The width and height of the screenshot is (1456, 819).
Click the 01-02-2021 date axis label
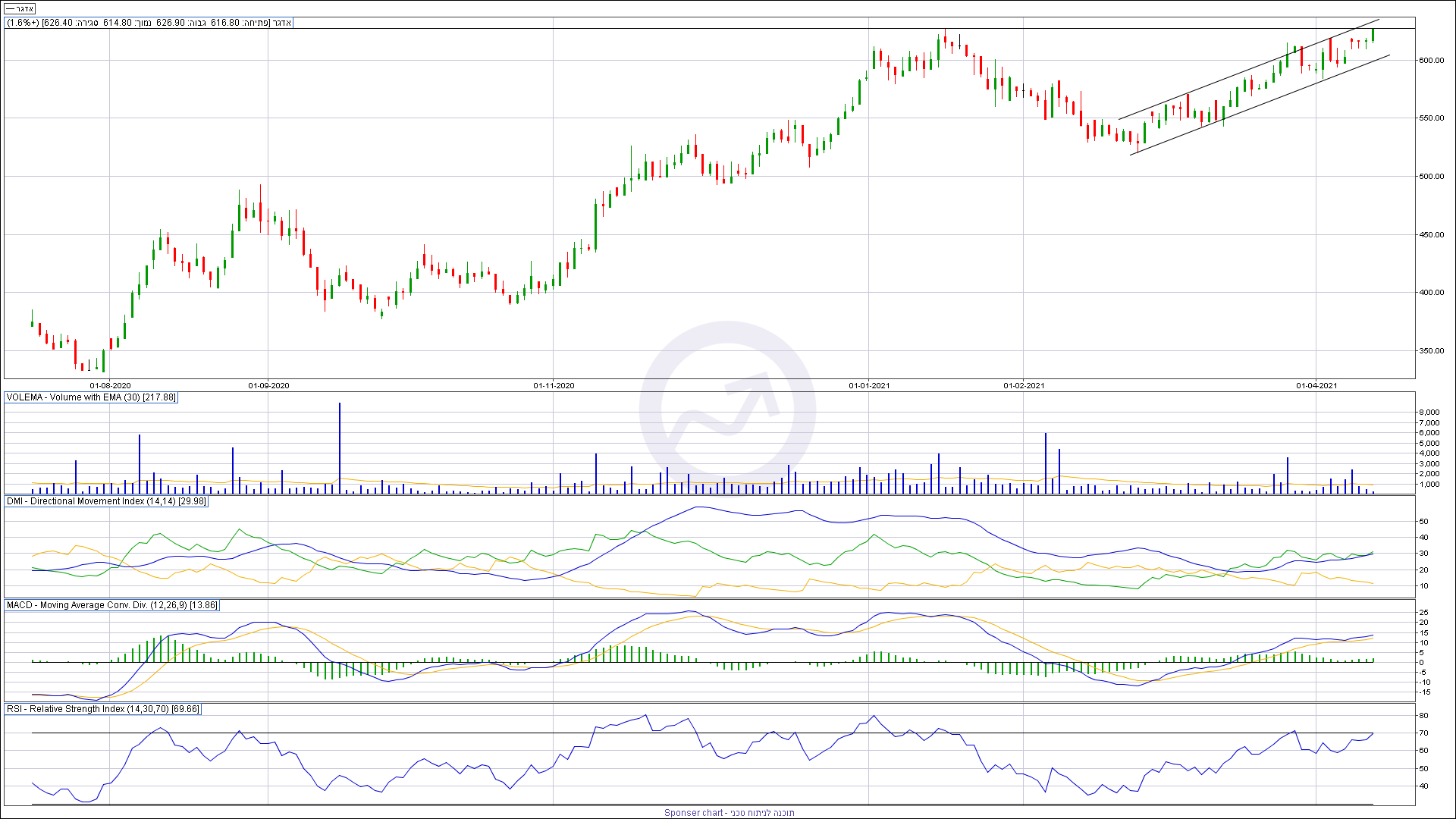[x=1024, y=386]
